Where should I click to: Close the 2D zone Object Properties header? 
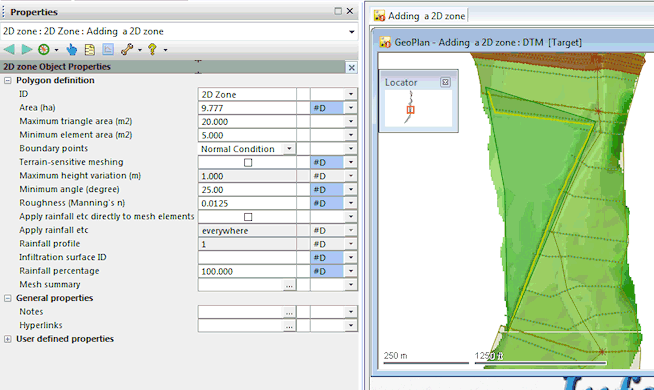352,67
